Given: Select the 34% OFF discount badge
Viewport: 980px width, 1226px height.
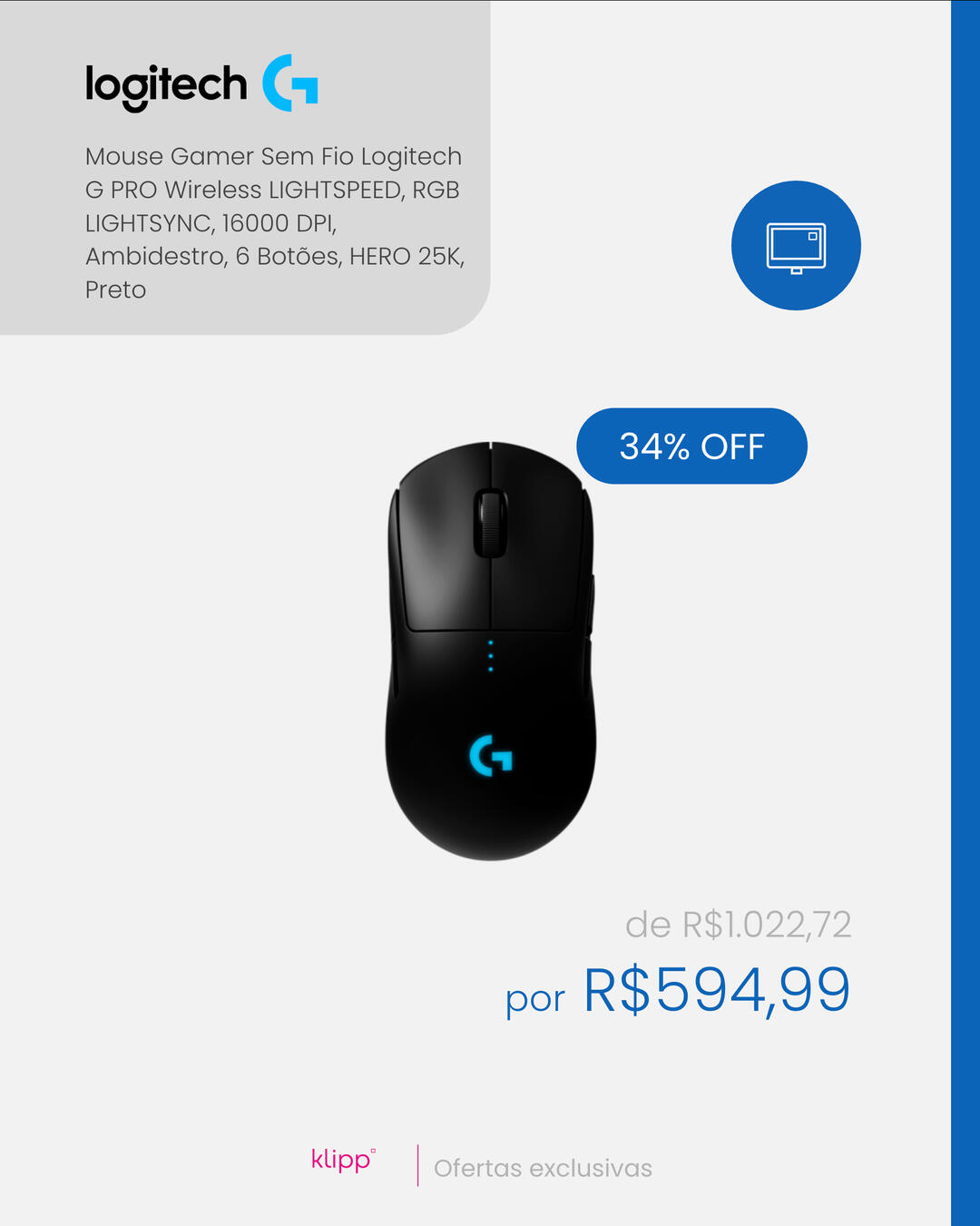Looking at the screenshot, I should coord(691,446).
